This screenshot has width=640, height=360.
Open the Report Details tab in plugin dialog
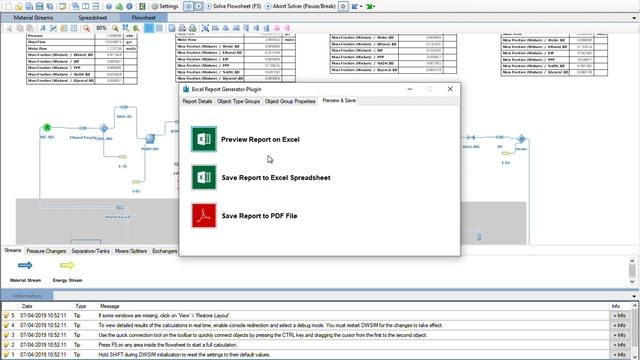coord(197,101)
